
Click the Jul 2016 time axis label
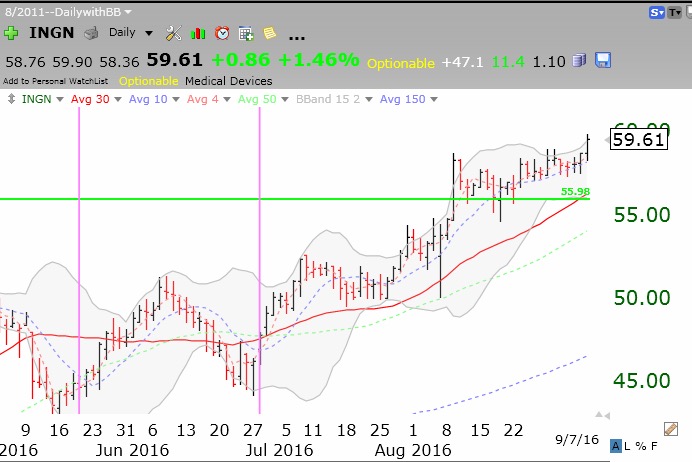tap(279, 451)
